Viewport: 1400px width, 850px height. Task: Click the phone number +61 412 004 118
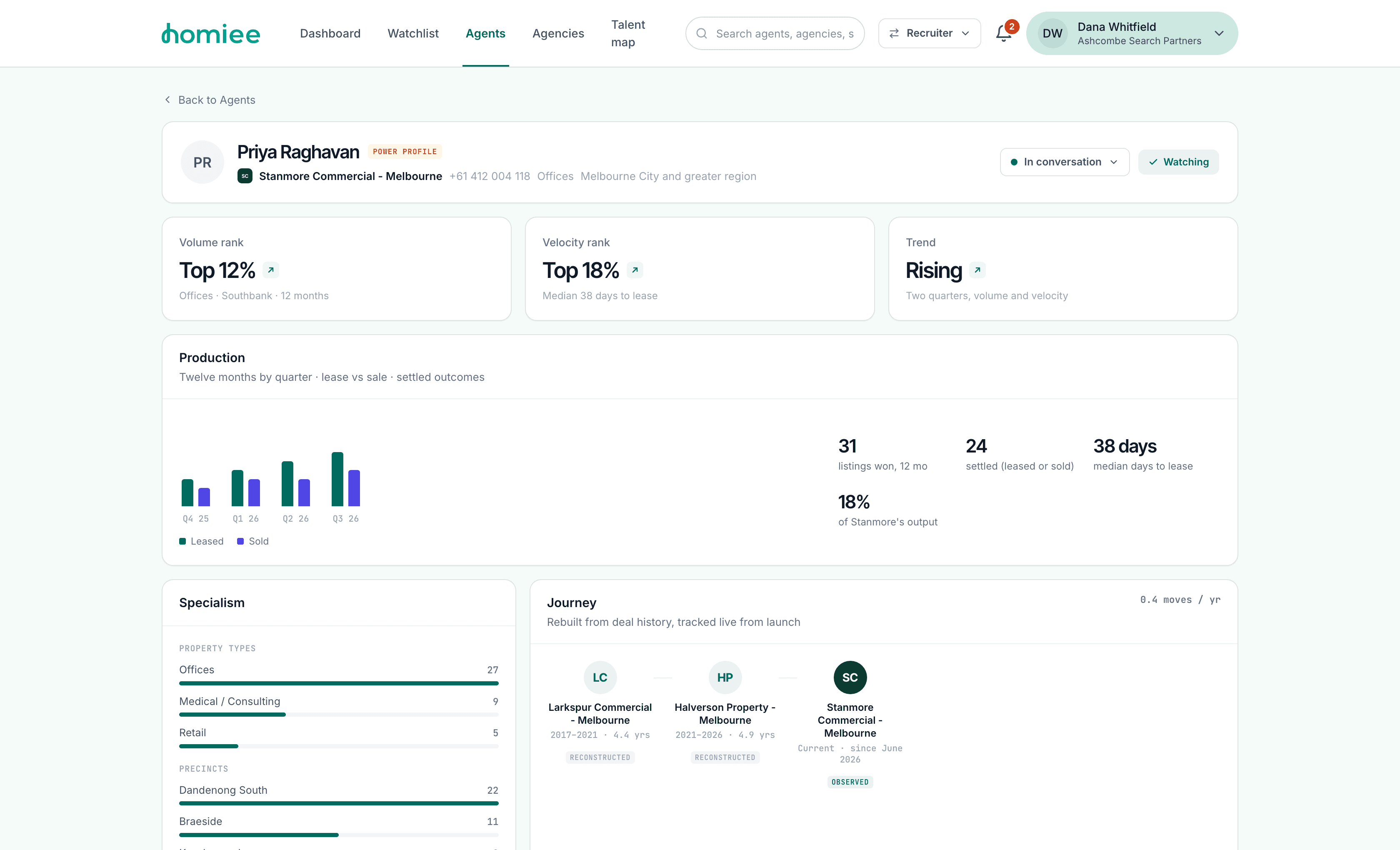pos(489,176)
